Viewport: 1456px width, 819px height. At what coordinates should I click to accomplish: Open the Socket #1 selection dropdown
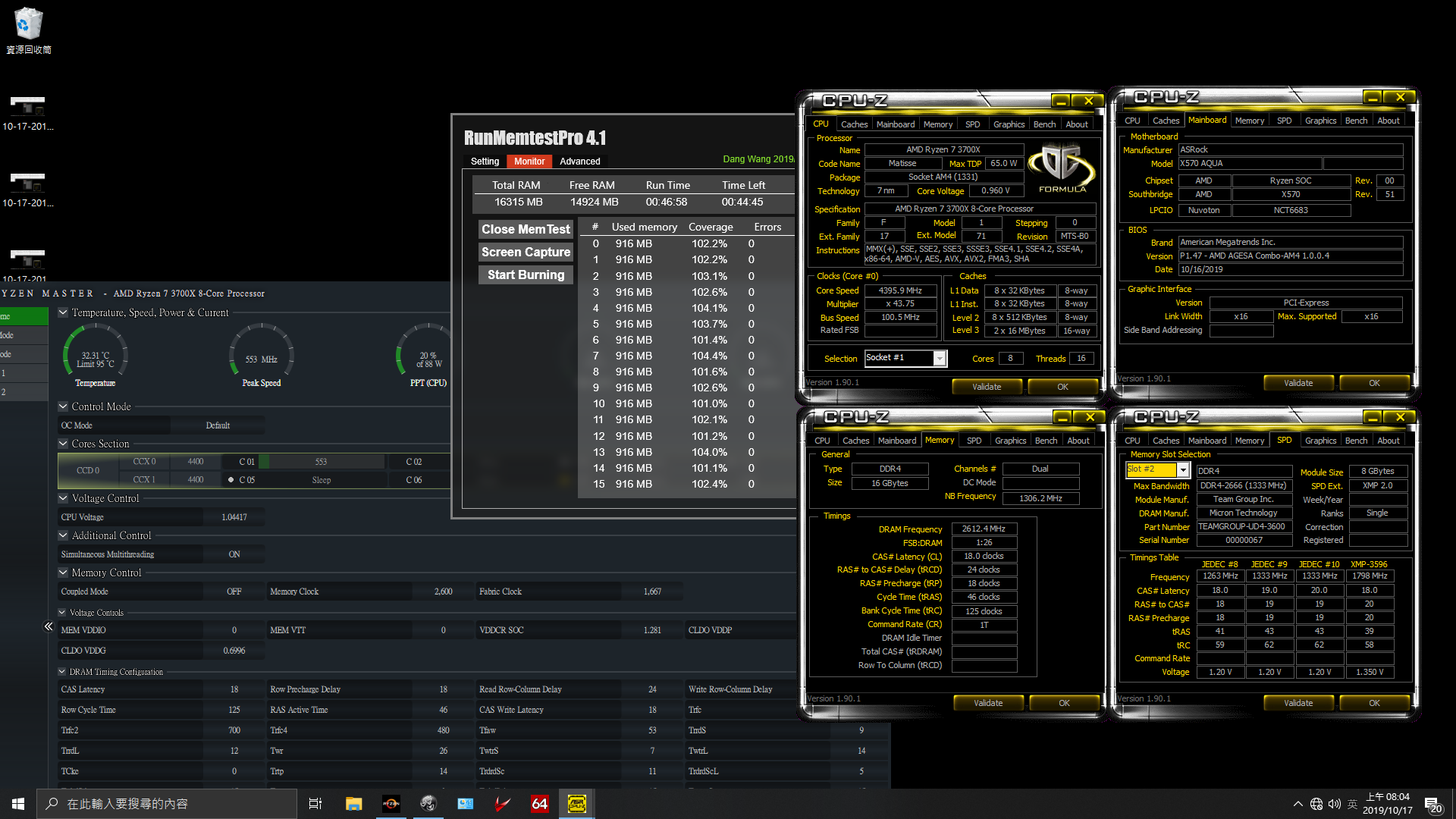click(940, 359)
